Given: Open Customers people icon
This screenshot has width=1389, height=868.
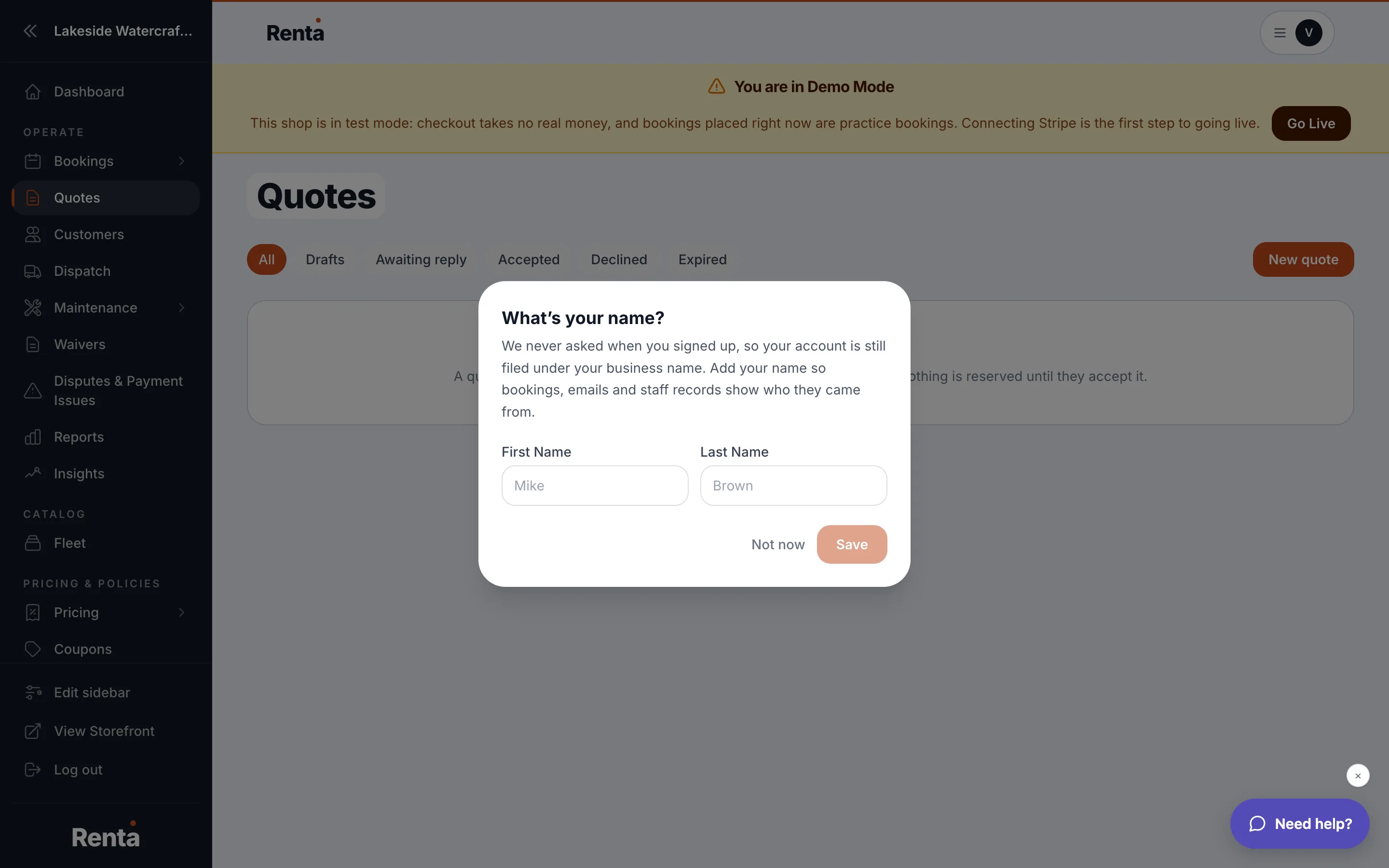Looking at the screenshot, I should pos(33,235).
